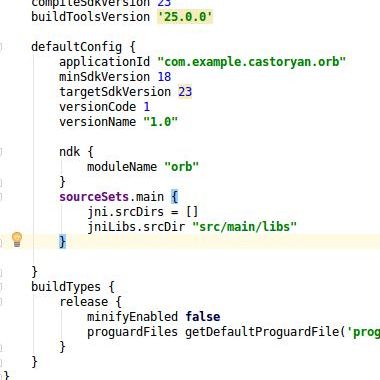Viewport: 380px width, 380px height.
Task: Click the release keyword inside buildTypes
Action: click(84, 302)
